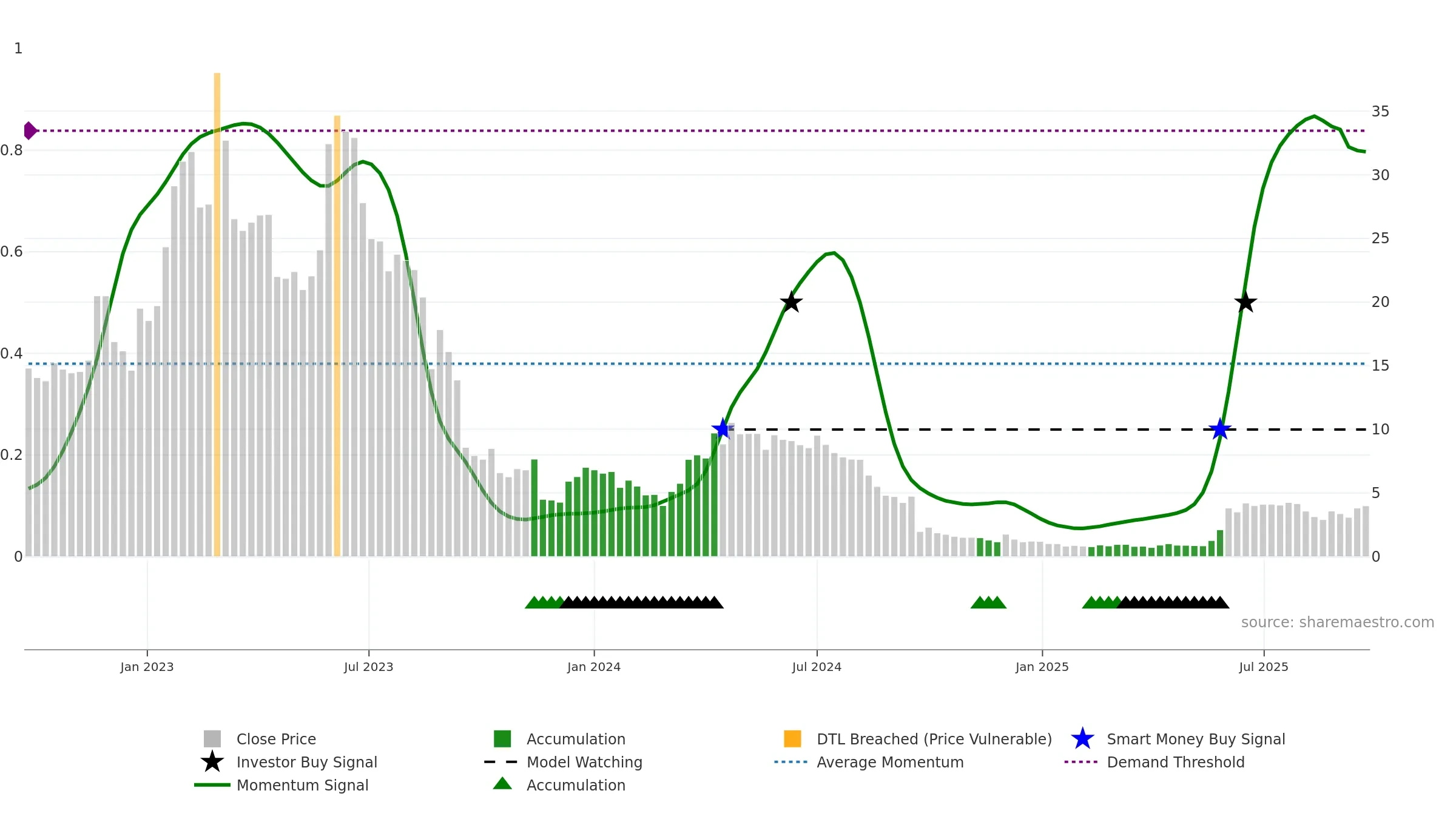The width and height of the screenshot is (1456, 819).
Task: Toggle the Model Watching legend entry
Action: 584,762
